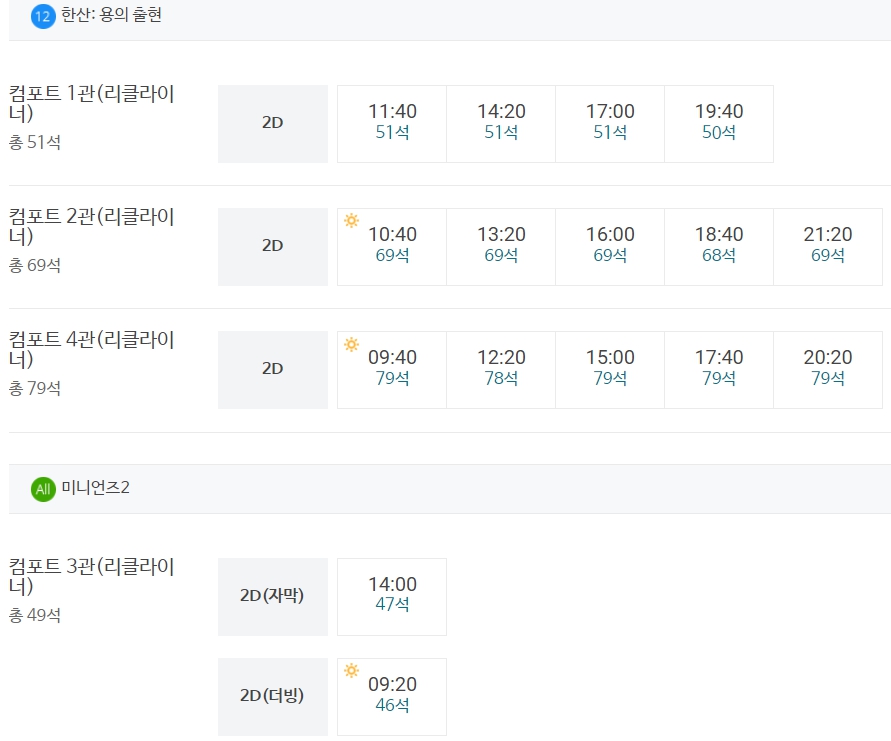Select the 17:00 showtime in 컴포트 1관
Viewport: 891px width, 741px height.
click(x=610, y=123)
